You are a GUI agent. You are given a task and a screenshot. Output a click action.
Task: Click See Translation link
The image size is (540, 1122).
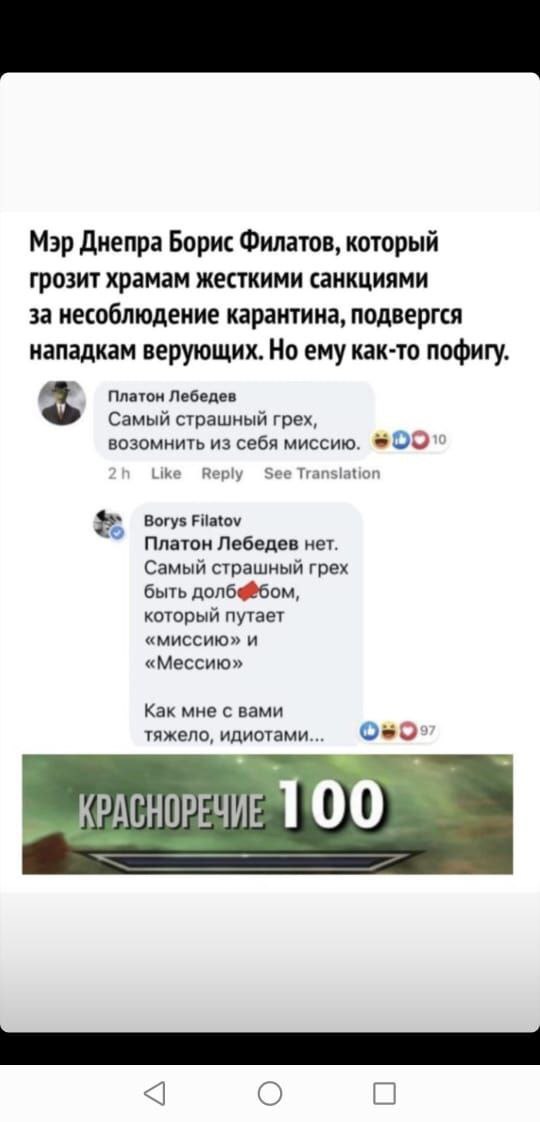tap(323, 474)
